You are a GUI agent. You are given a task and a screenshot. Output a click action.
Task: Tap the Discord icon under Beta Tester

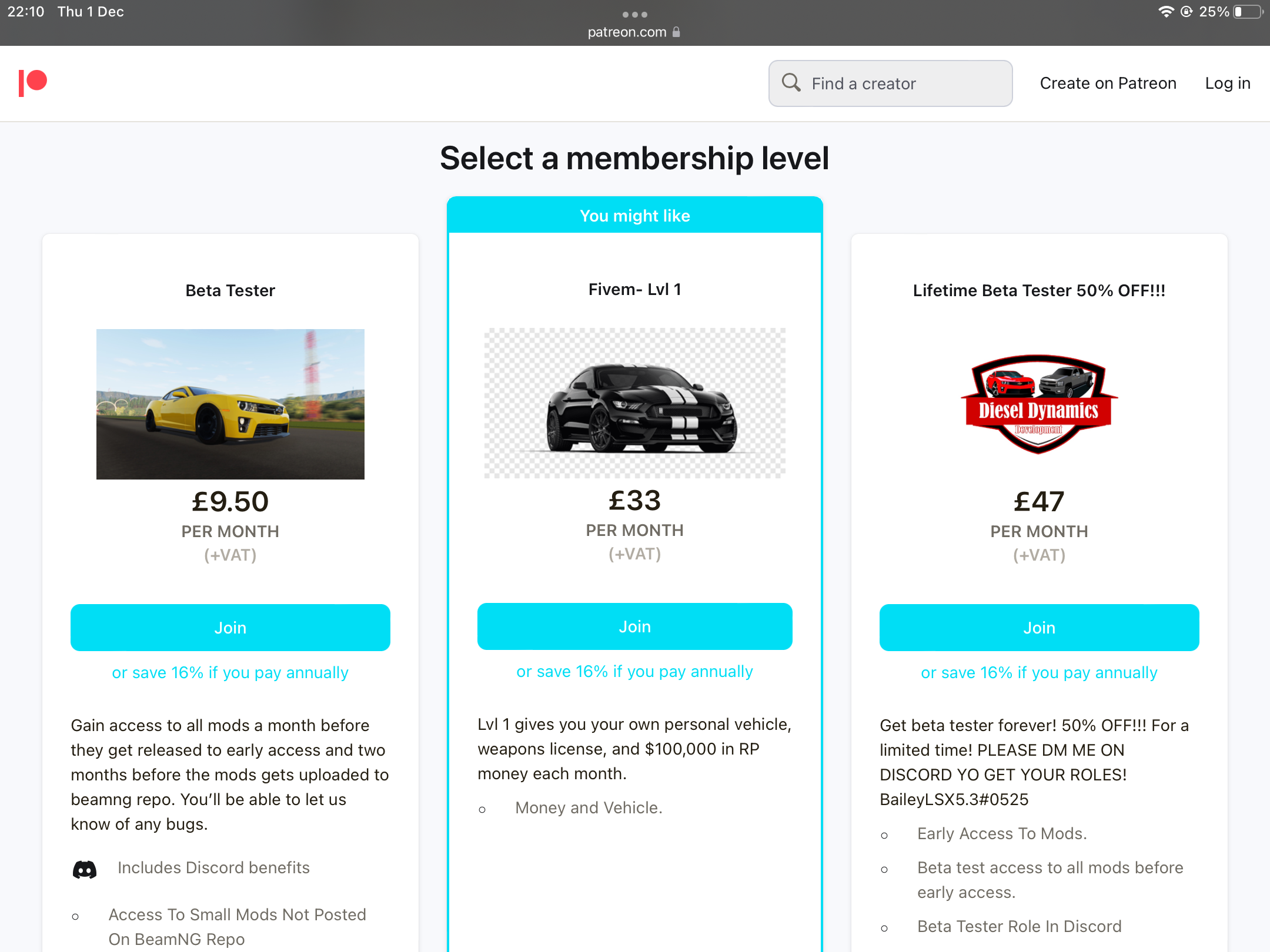(85, 869)
